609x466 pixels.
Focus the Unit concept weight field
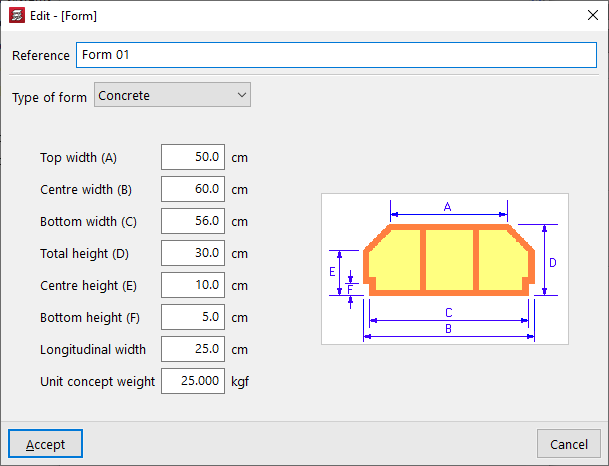pyautogui.click(x=192, y=381)
